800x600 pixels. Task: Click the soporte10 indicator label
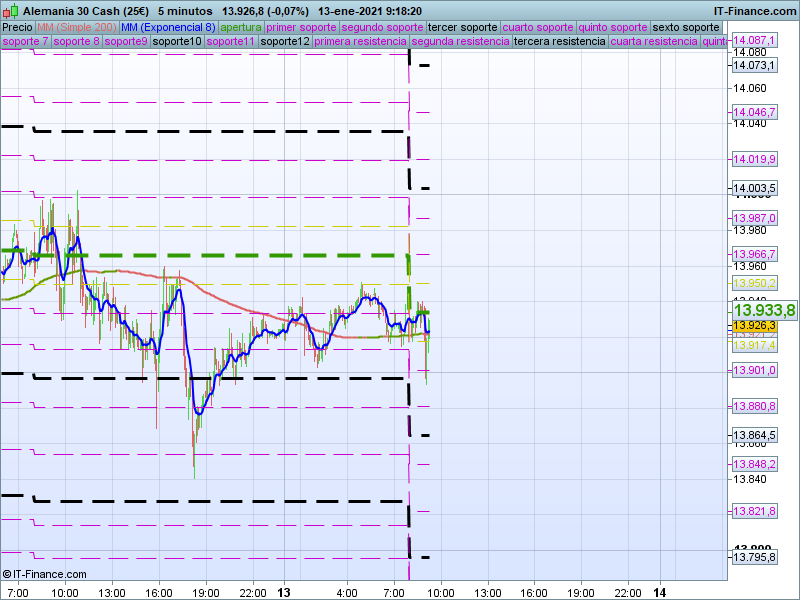pos(177,42)
